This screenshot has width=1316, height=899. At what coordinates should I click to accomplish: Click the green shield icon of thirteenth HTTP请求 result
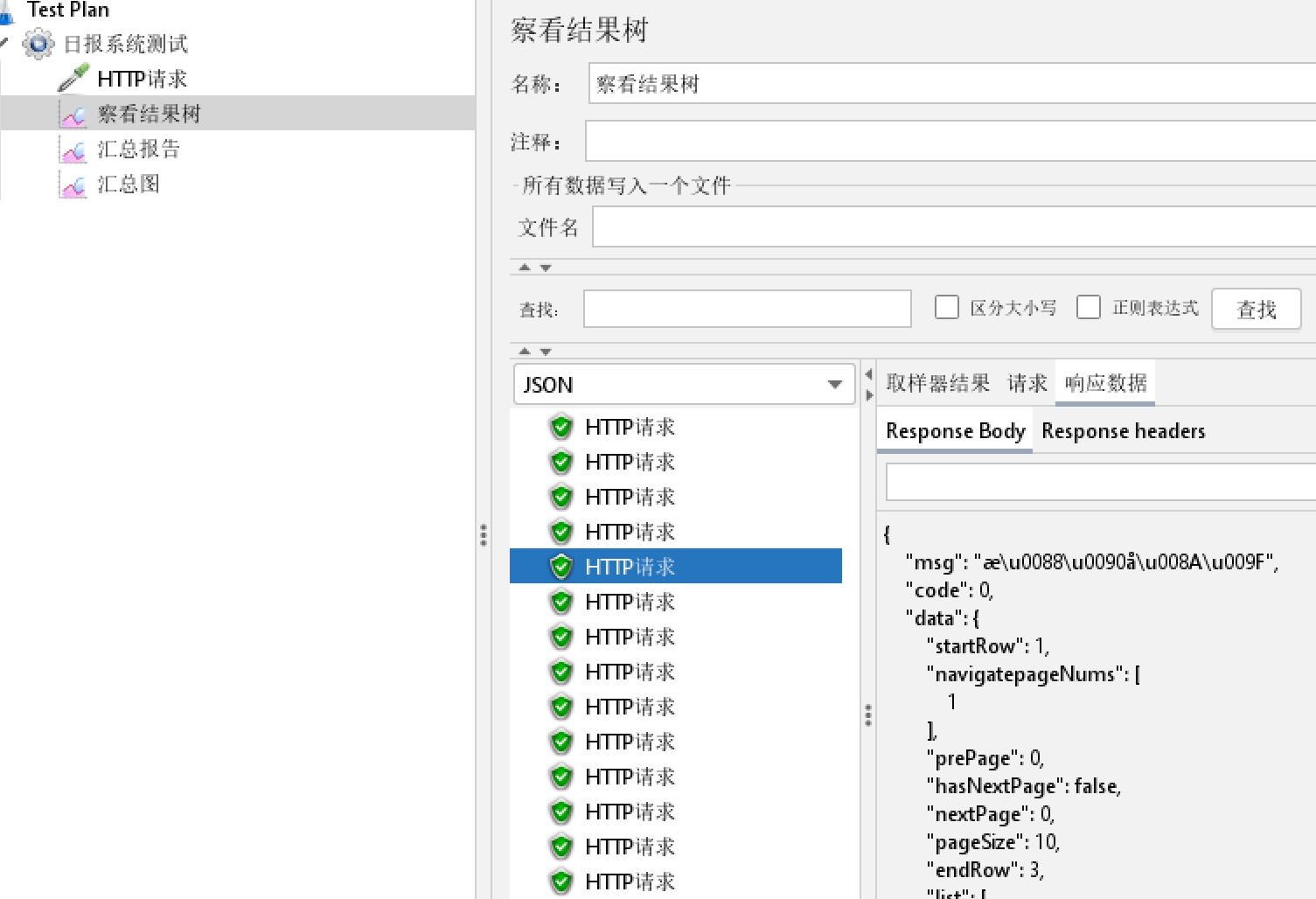pyautogui.click(x=561, y=847)
